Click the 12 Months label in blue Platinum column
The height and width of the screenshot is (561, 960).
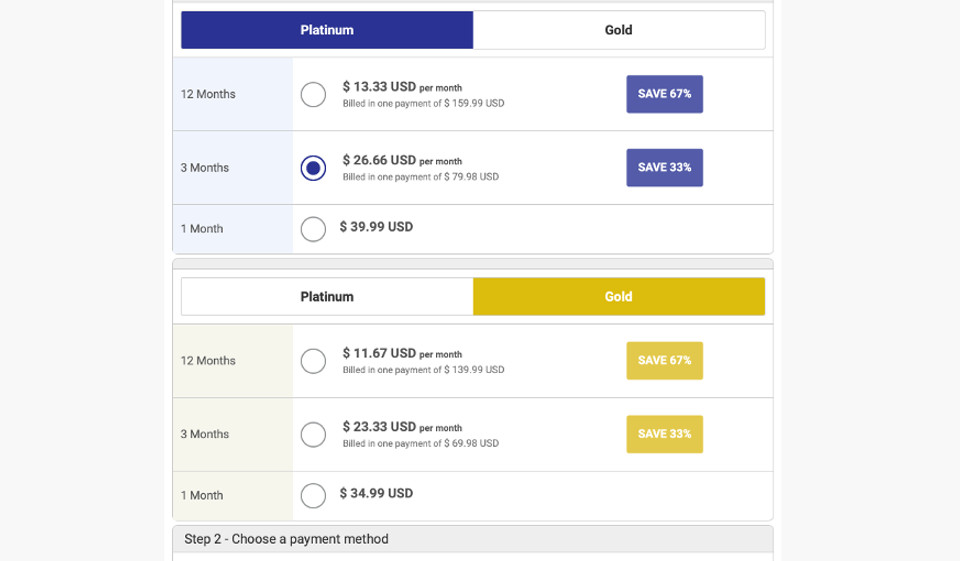[208, 94]
